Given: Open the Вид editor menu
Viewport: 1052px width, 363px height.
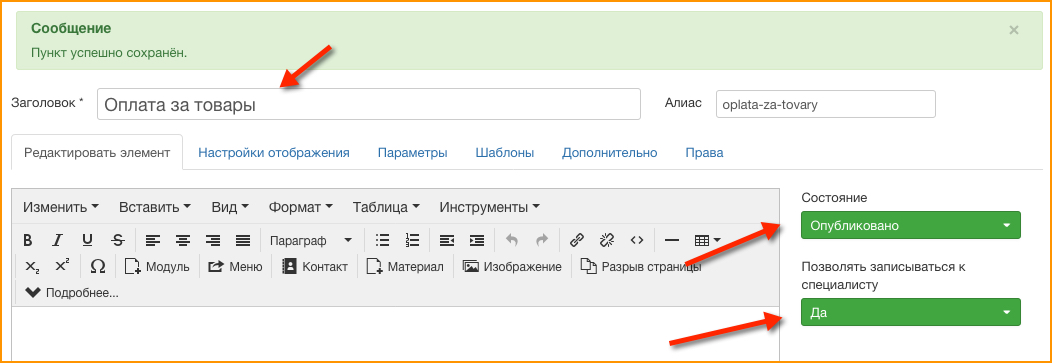Looking at the screenshot, I should pos(230,207).
